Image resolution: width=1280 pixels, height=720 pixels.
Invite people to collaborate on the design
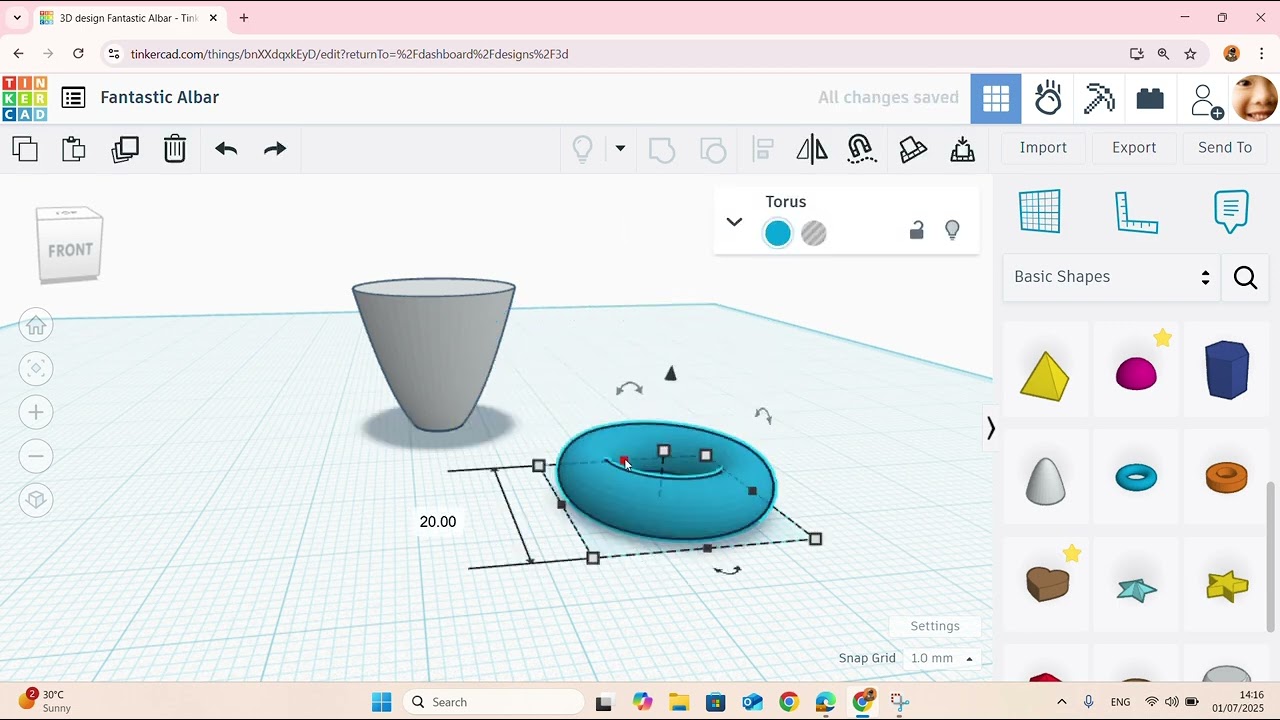point(1205,100)
